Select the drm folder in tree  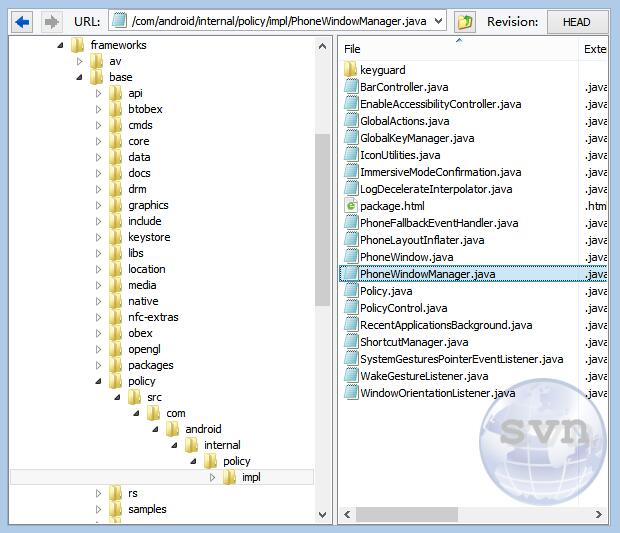[137, 189]
